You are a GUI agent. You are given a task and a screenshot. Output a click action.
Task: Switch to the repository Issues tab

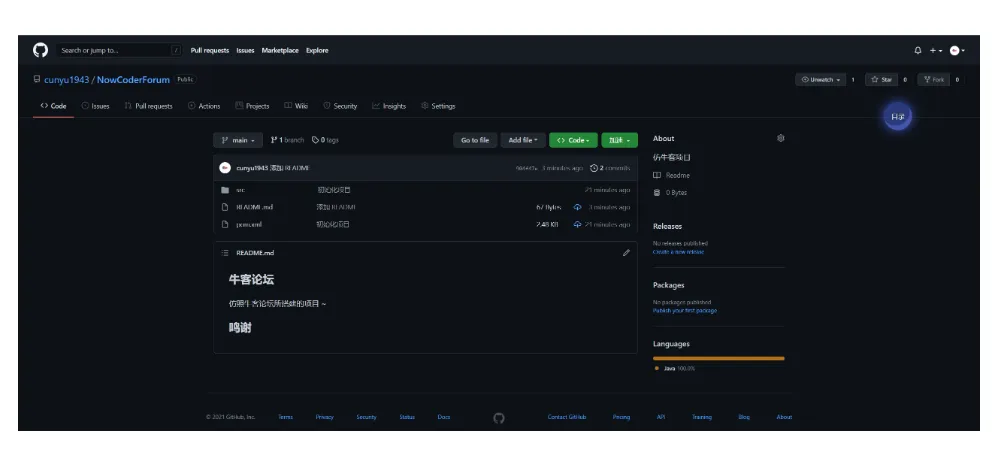pyautogui.click(x=95, y=106)
